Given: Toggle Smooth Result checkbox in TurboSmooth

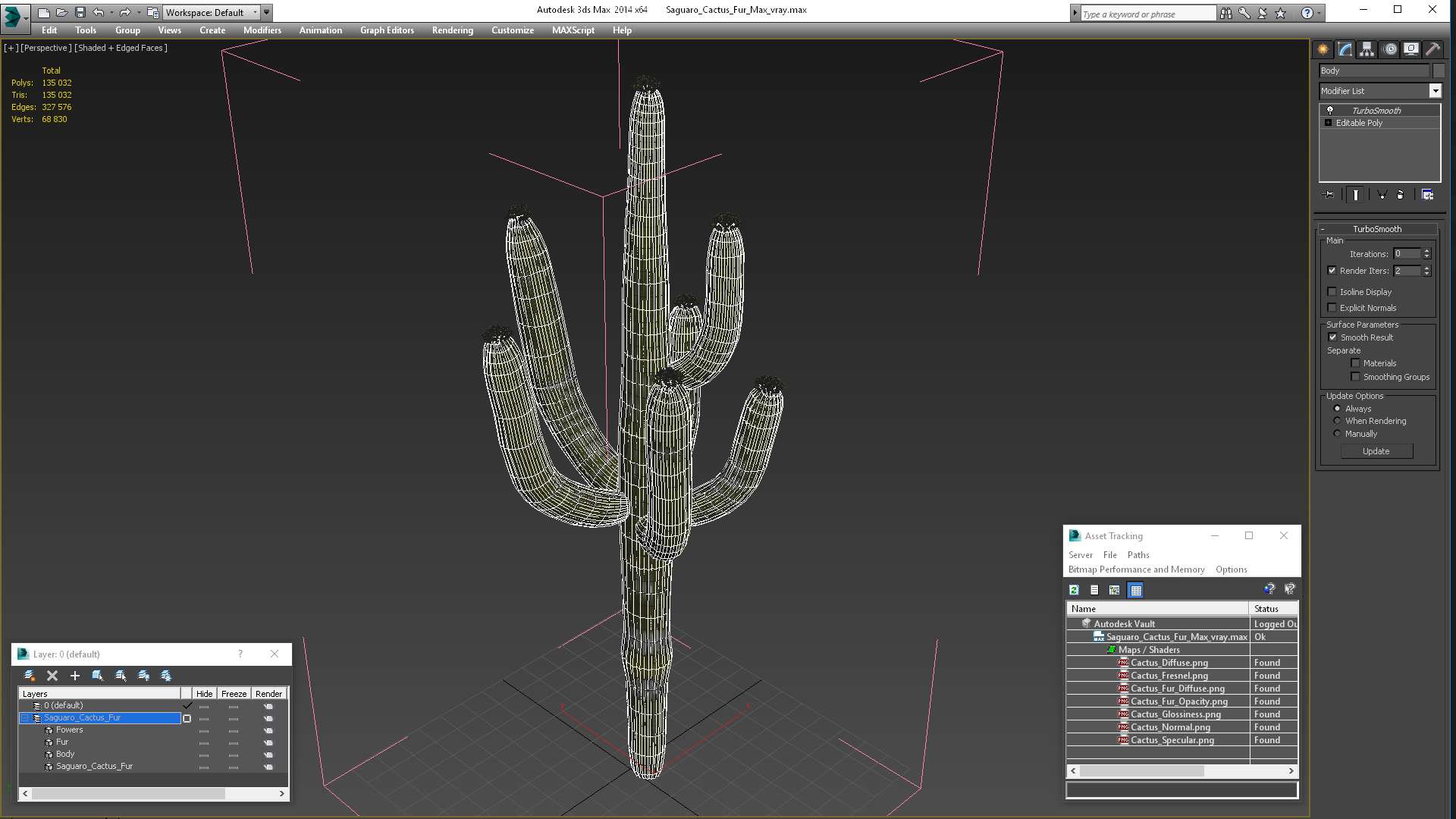Looking at the screenshot, I should (x=1333, y=336).
